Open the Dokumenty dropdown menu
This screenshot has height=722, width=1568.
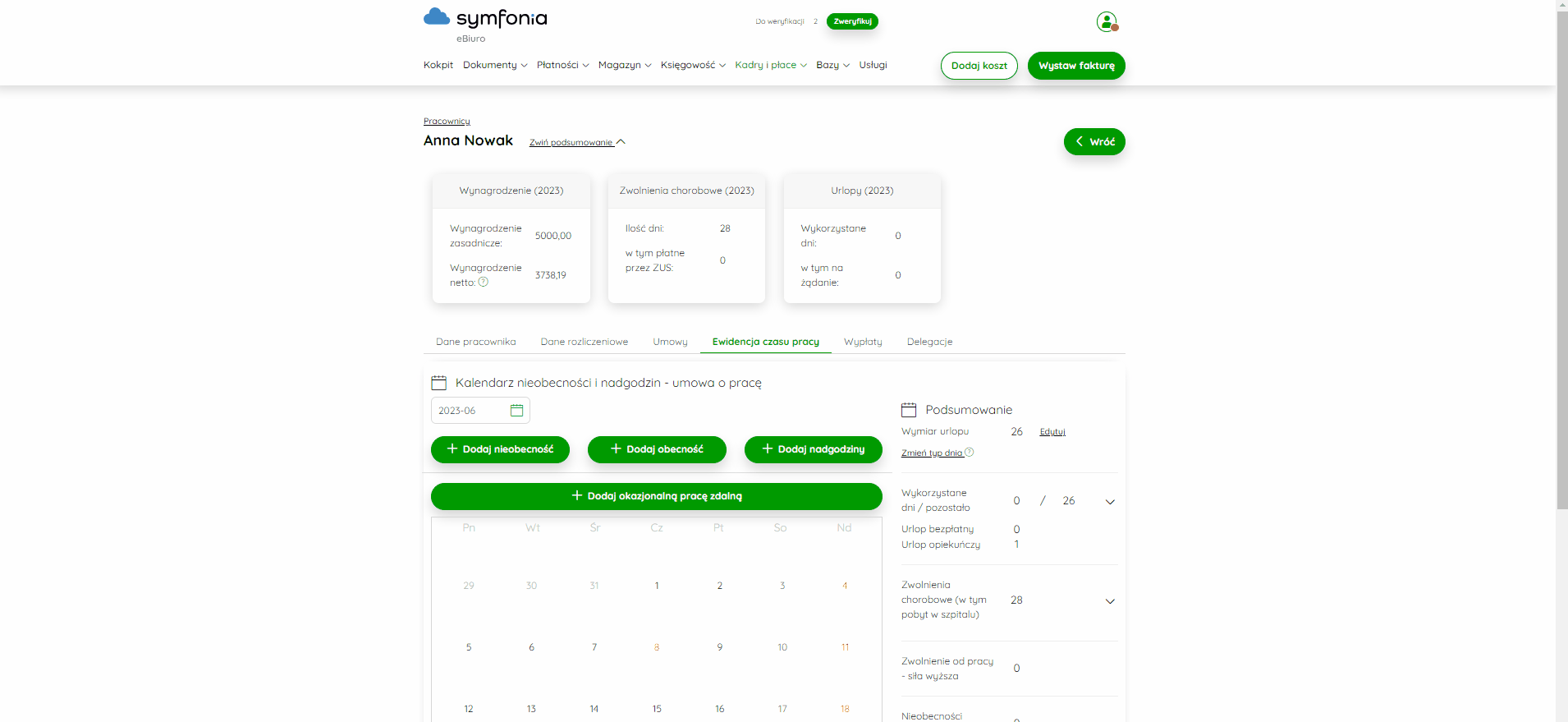[495, 65]
